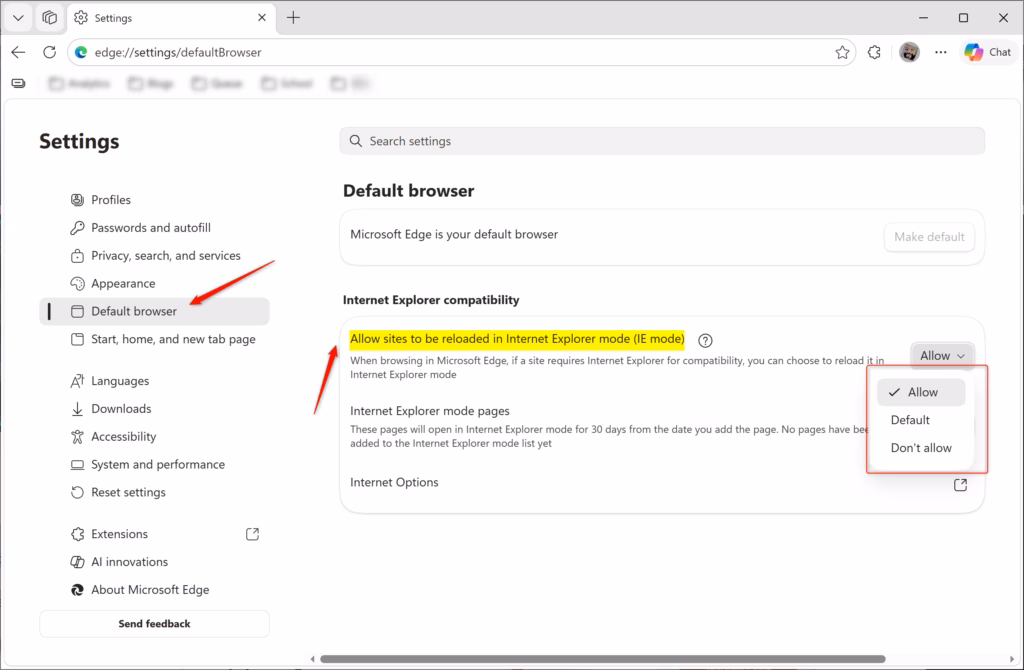The width and height of the screenshot is (1024, 670).
Task: Open the Allow dropdown for IE mode
Action: point(941,355)
